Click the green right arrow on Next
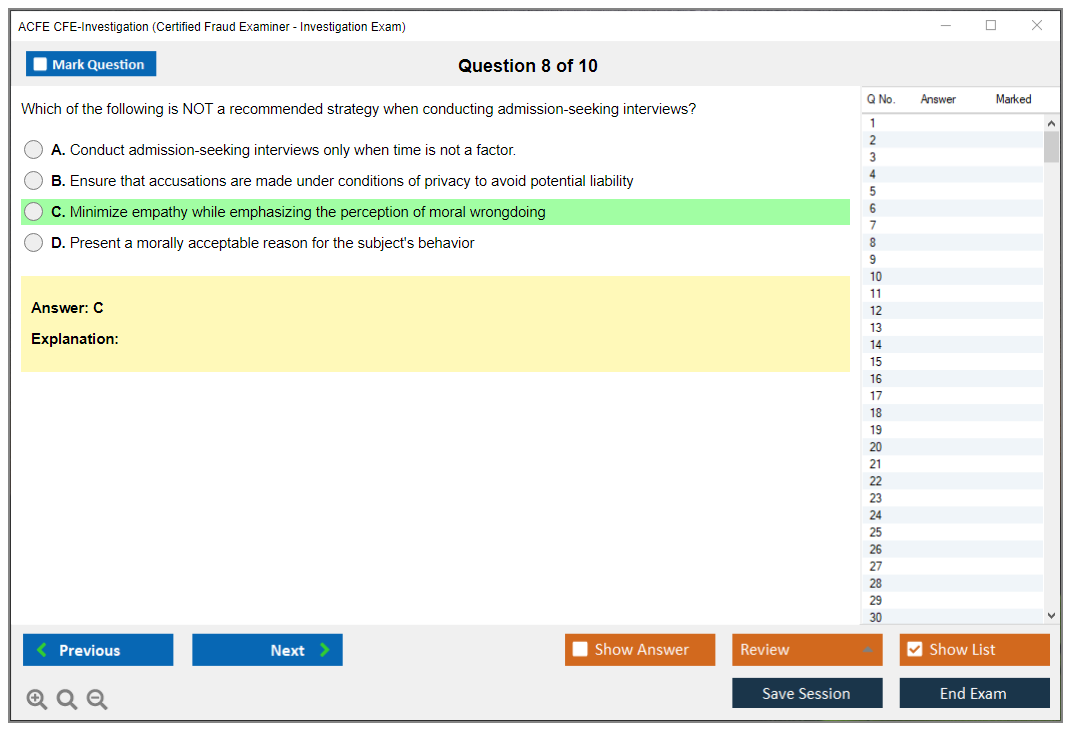This screenshot has height=735, width=1075. point(325,650)
